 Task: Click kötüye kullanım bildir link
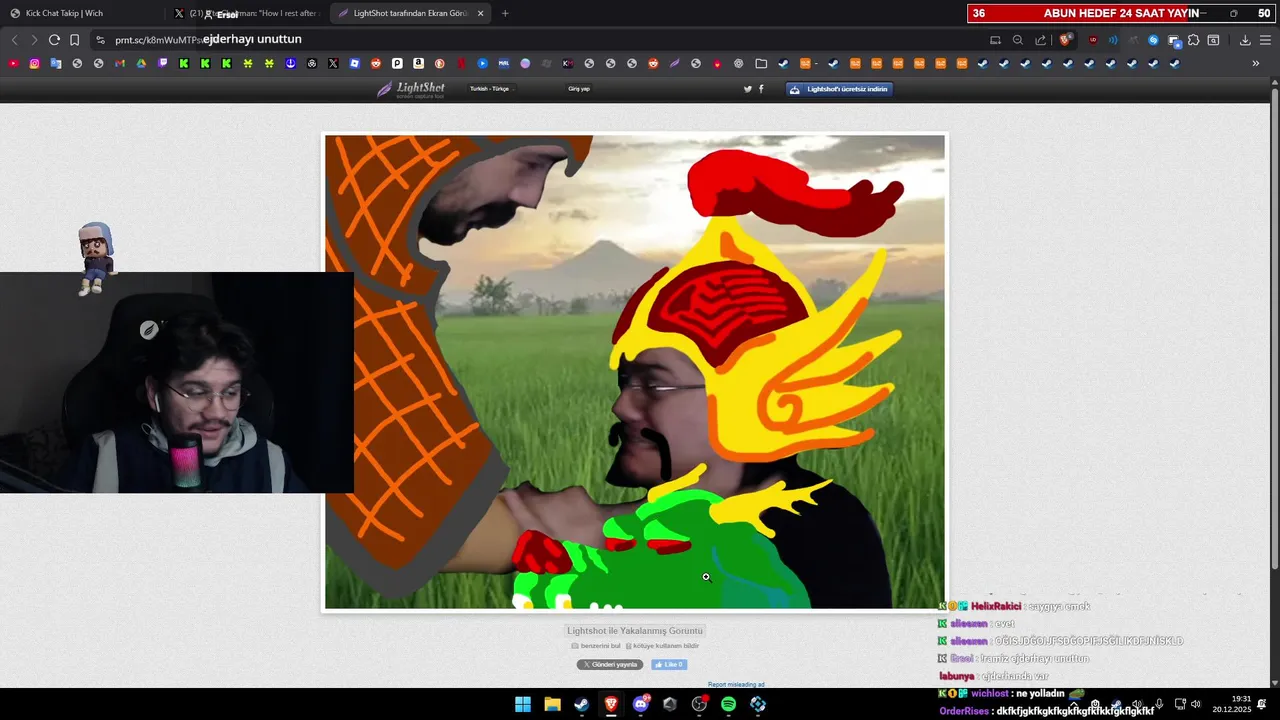click(x=662, y=646)
